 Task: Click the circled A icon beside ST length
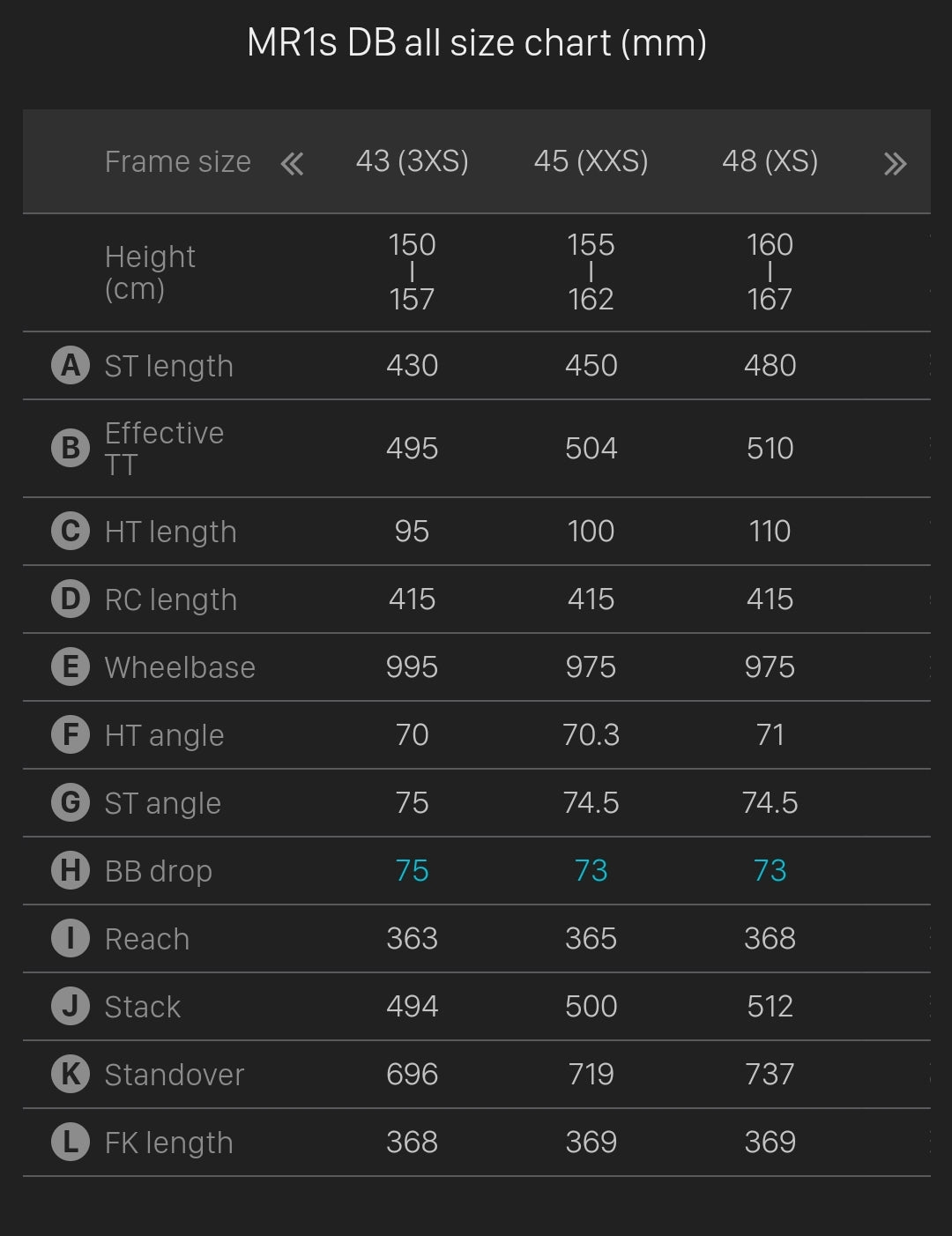click(x=71, y=366)
